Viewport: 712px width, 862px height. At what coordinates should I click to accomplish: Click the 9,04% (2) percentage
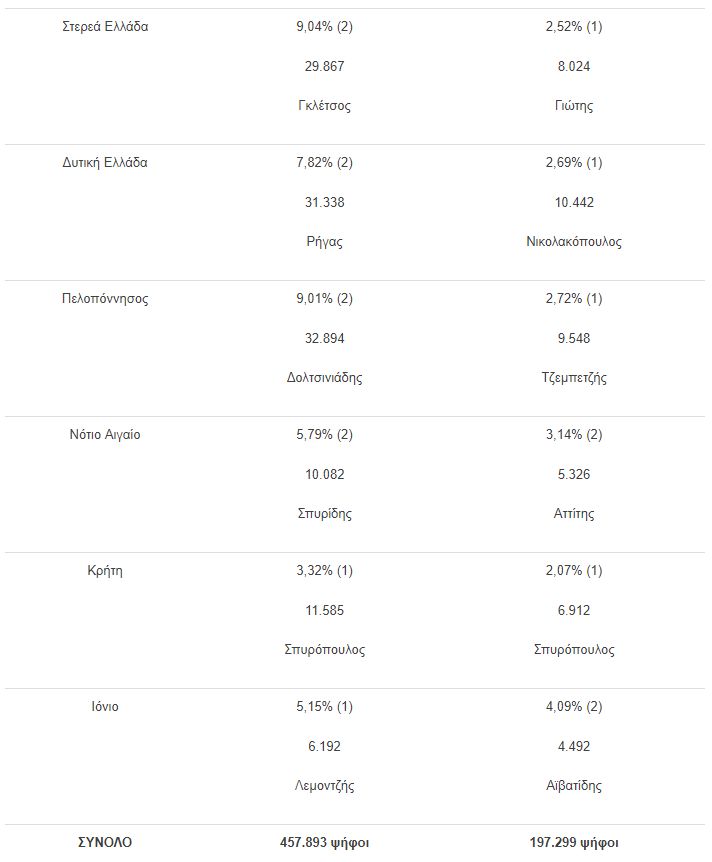325,27
